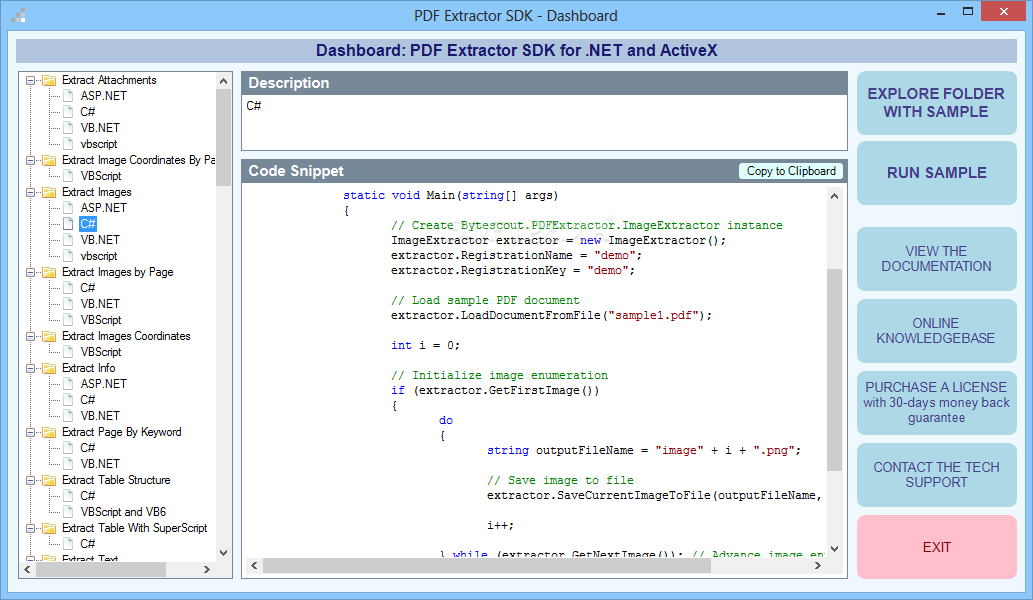Click file icon of C# under Extract Images by Page

(68, 288)
